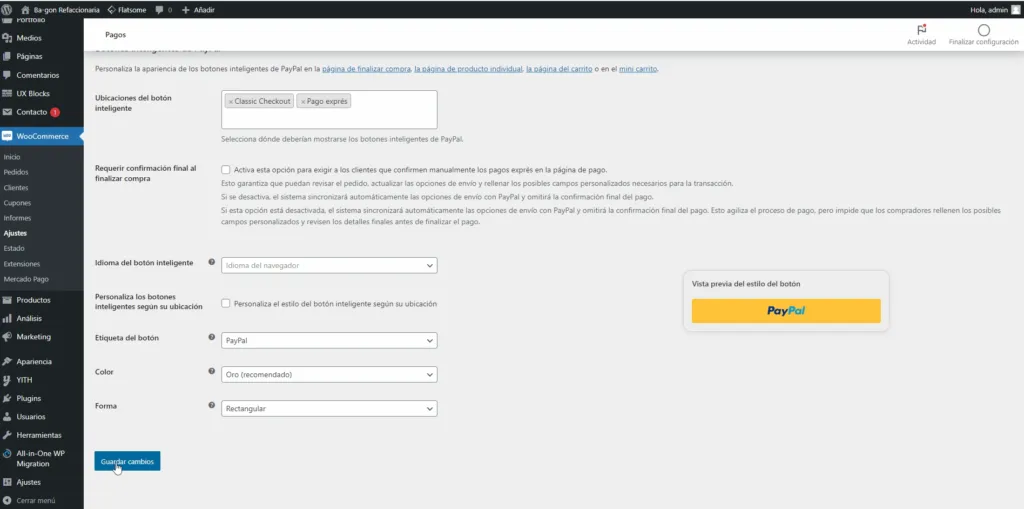
Task: Click the Guardar cambios button
Action: point(127,461)
